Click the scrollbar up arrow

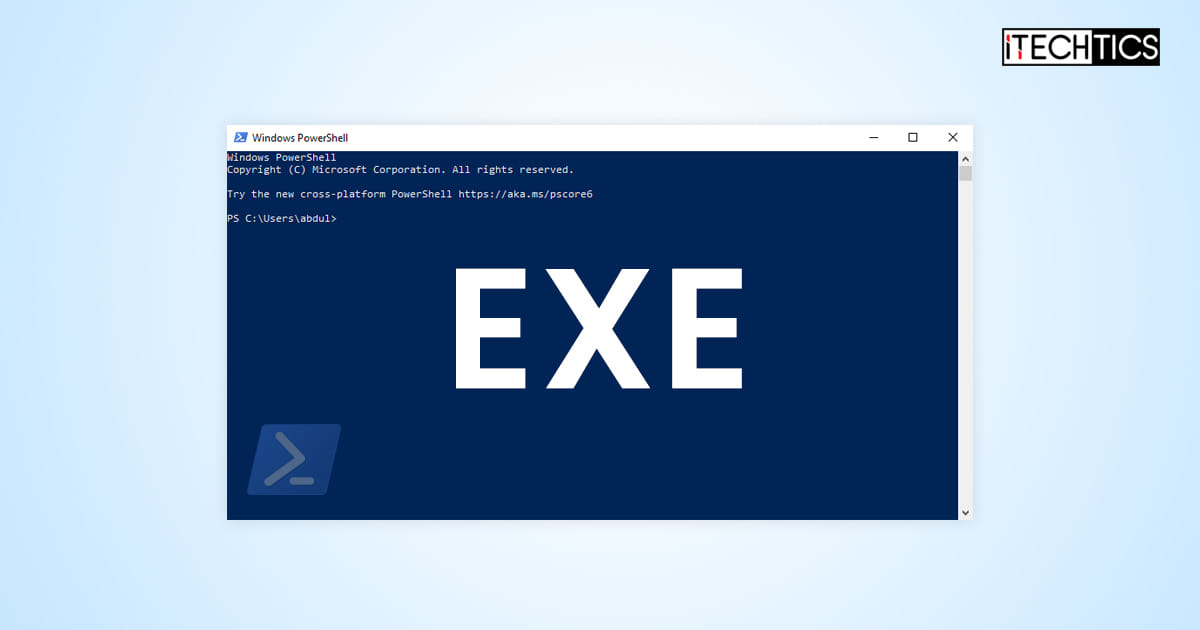[964, 158]
